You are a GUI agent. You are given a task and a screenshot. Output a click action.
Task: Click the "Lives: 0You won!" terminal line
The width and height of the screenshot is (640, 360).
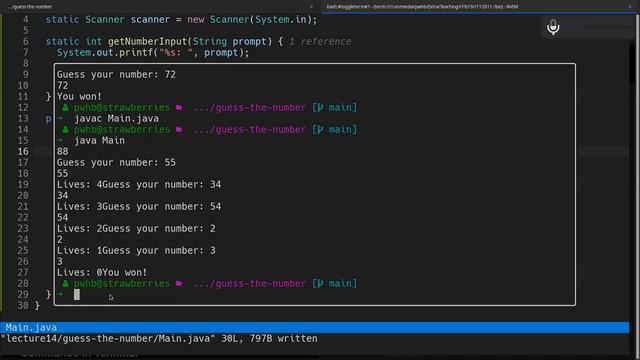click(102, 273)
